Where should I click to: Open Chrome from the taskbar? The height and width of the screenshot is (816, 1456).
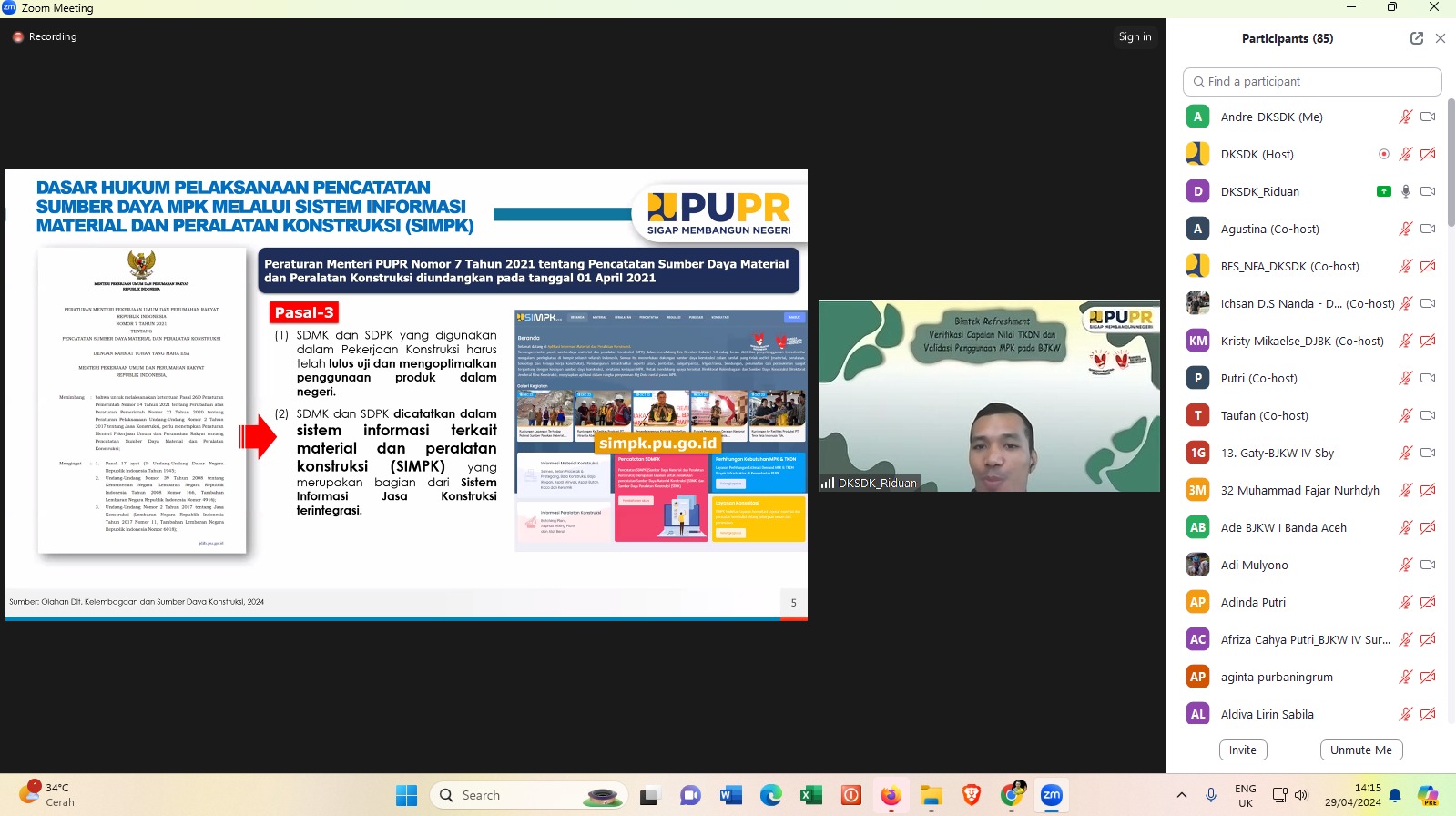click(x=1012, y=795)
